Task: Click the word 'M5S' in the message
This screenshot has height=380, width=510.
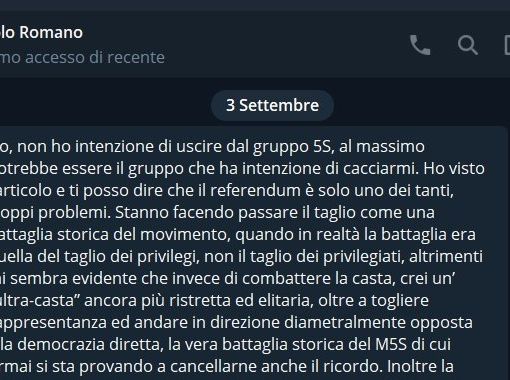Action: pos(391,344)
